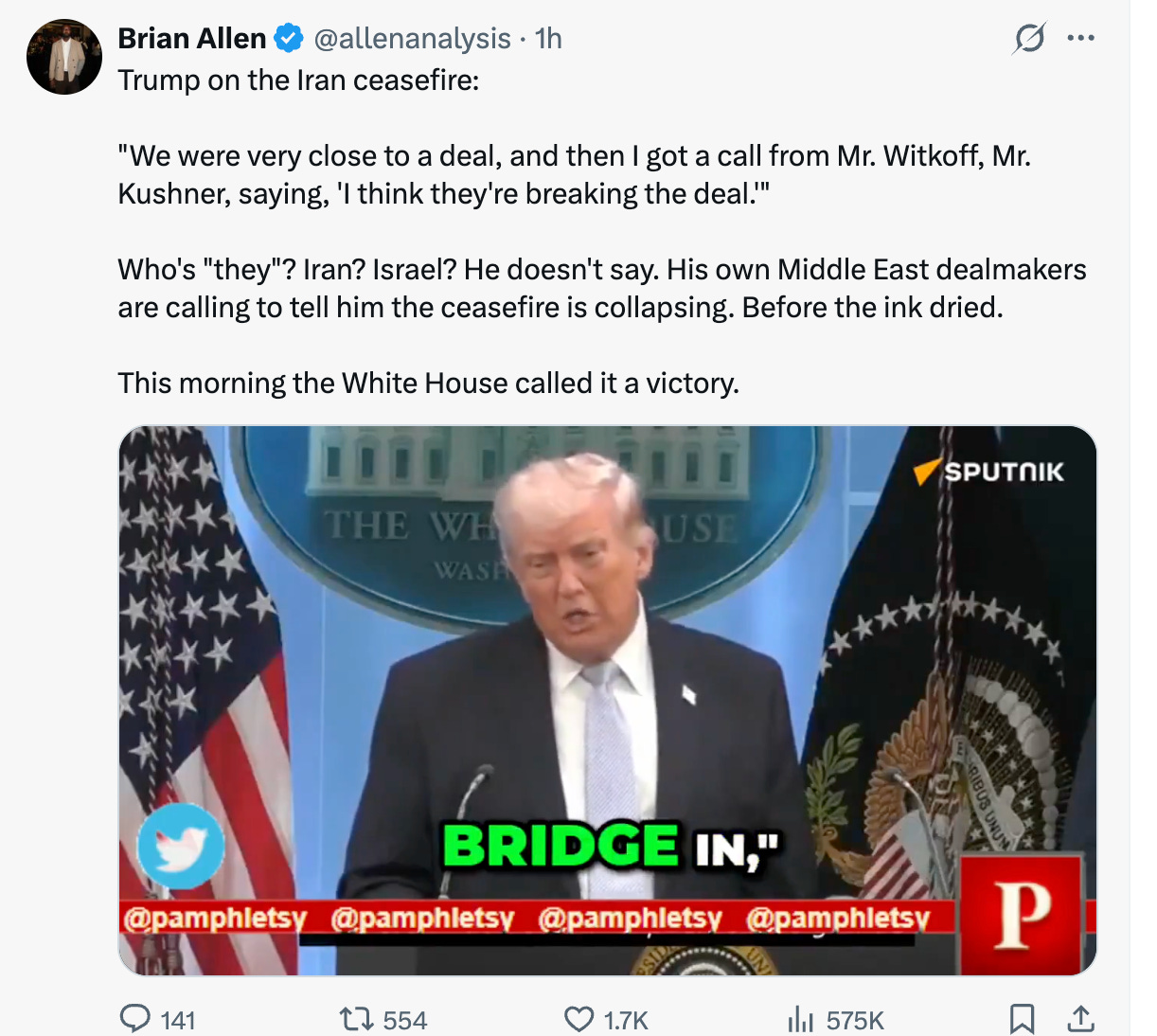
Task: Click the blue Twitter bird in video
Action: click(181, 847)
